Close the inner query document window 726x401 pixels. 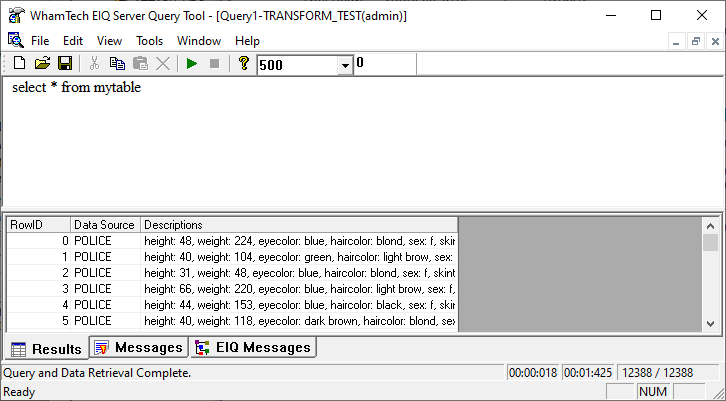coord(715,42)
